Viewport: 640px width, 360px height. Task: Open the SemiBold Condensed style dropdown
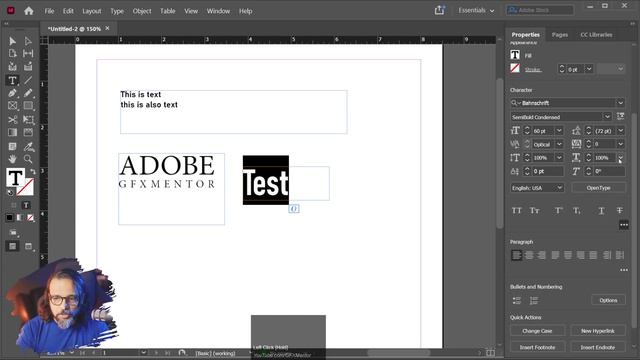pos(607,117)
